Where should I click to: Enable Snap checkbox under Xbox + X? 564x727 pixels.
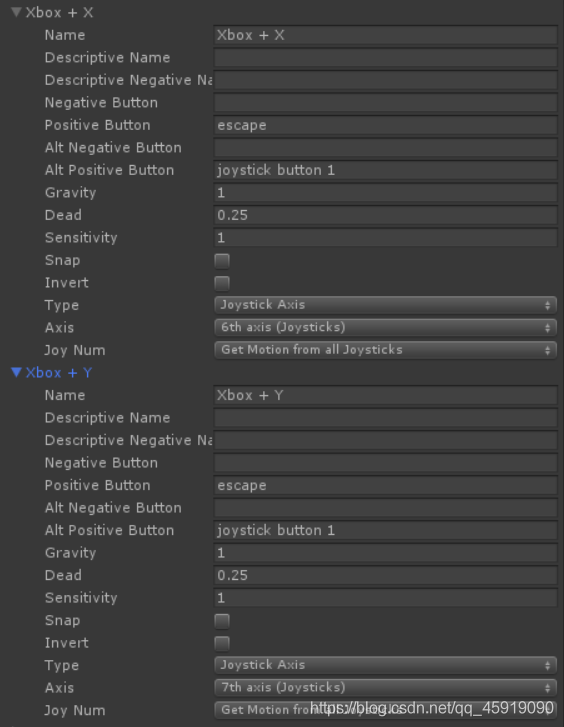(222, 261)
